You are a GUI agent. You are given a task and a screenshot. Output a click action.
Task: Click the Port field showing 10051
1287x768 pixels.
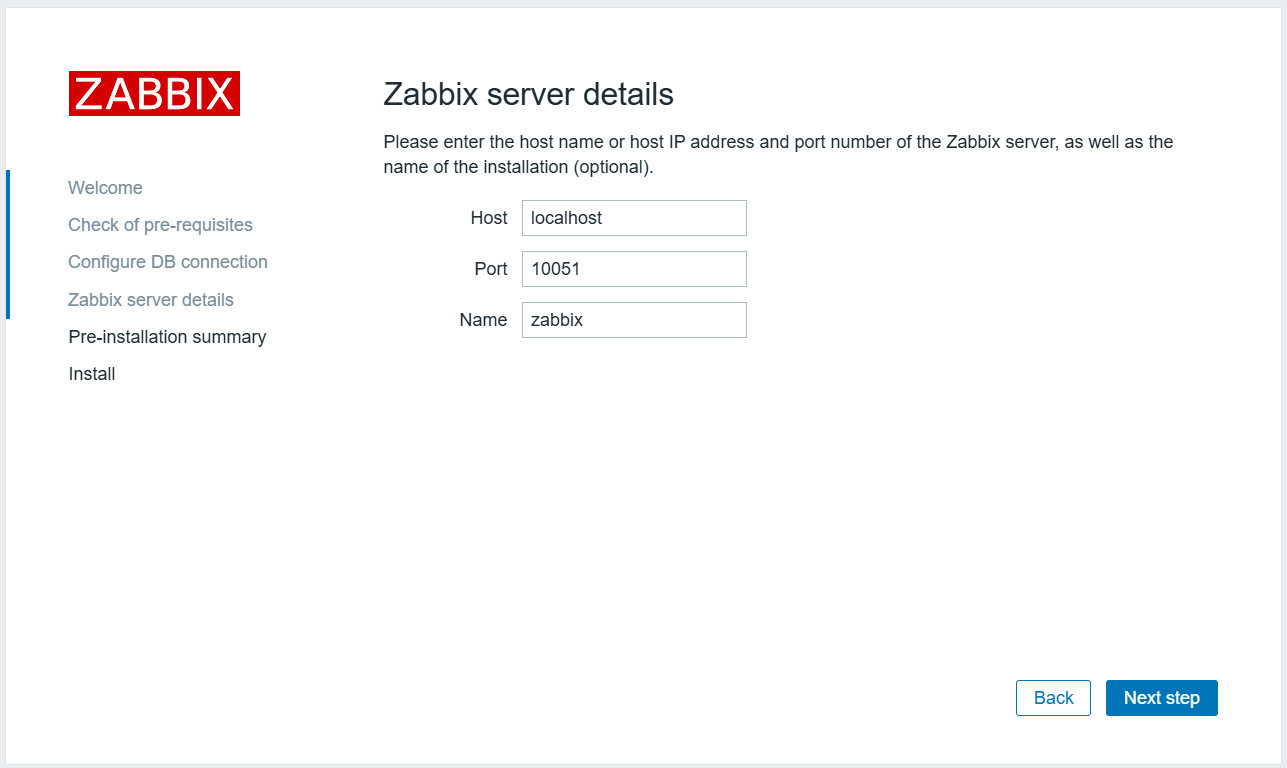click(x=634, y=269)
